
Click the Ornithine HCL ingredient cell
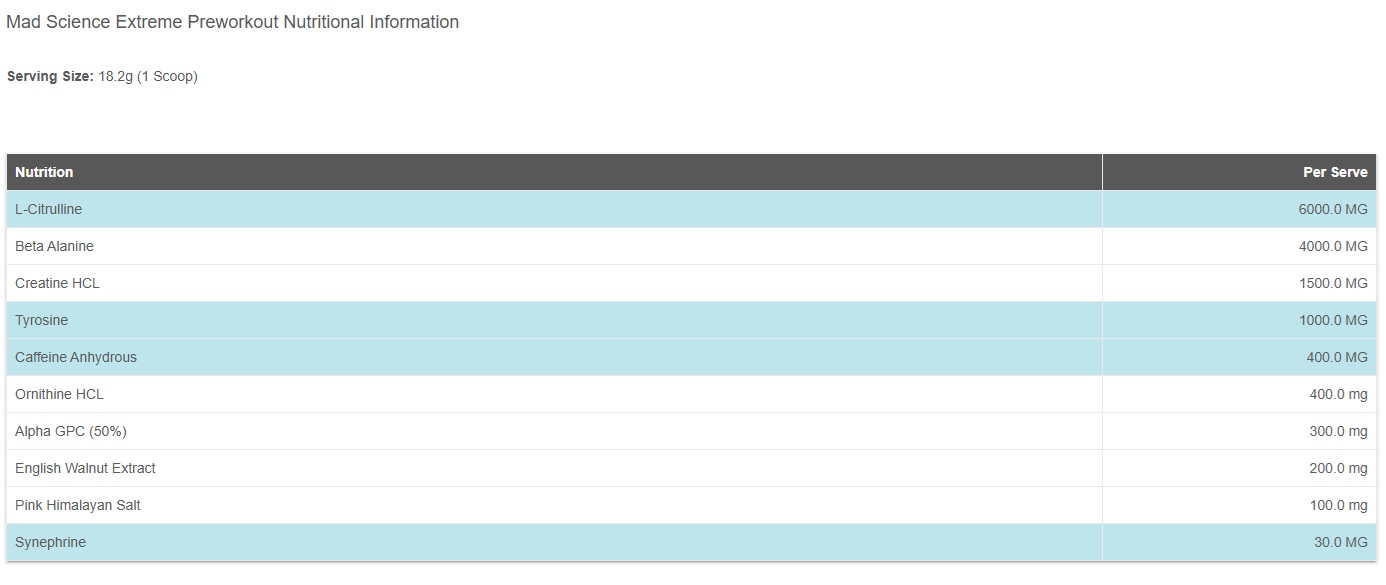click(x=59, y=394)
